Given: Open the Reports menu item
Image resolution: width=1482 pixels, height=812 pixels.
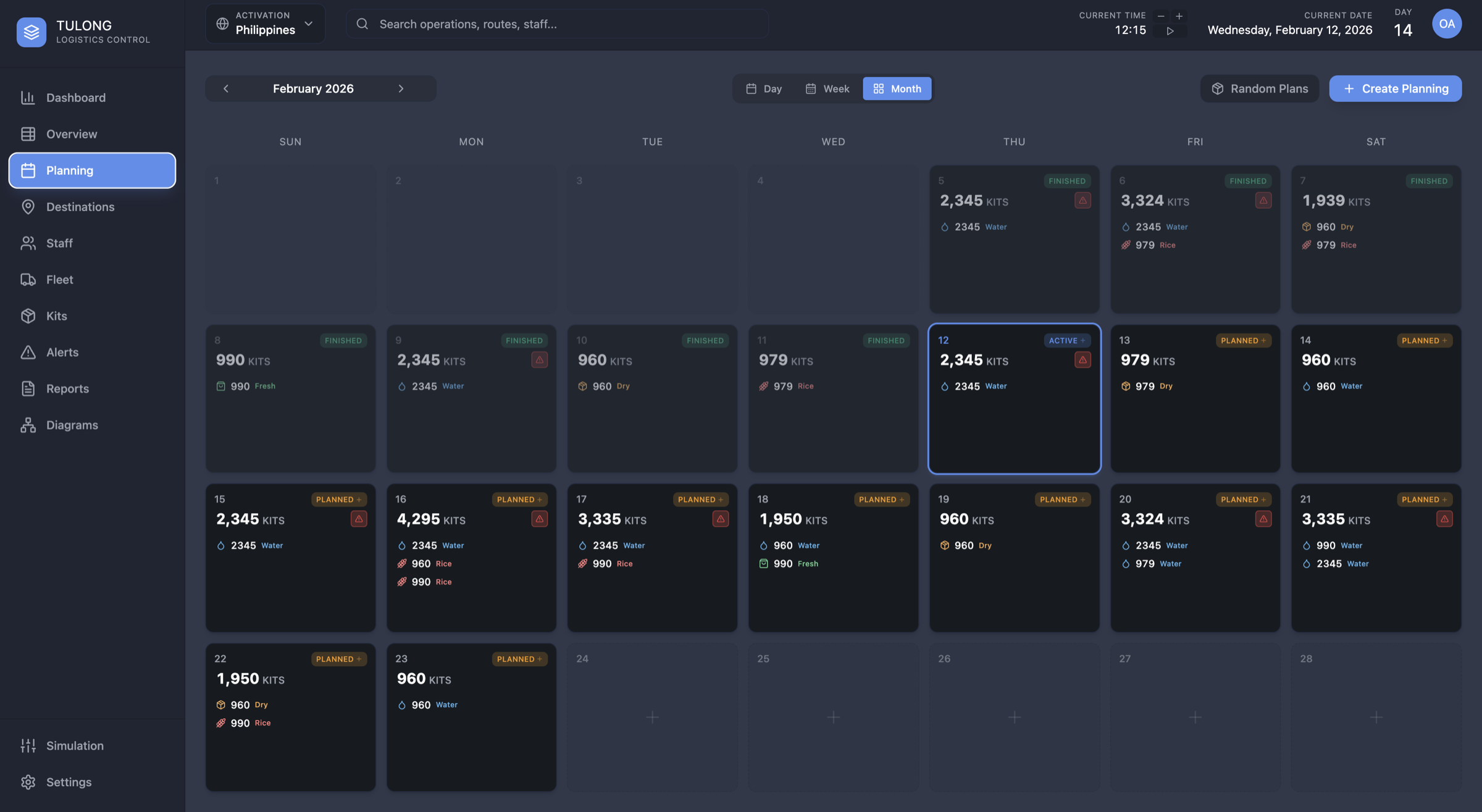Looking at the screenshot, I should pos(67,388).
